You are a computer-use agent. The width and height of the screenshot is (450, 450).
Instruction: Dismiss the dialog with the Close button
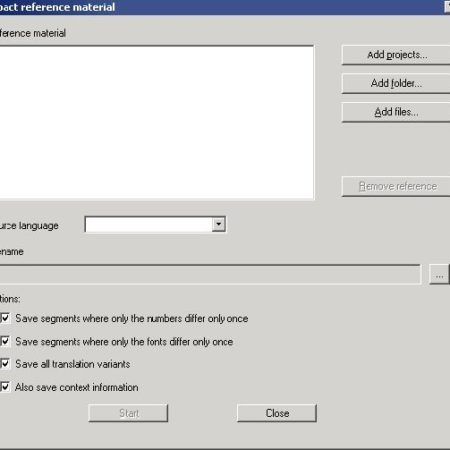[x=277, y=413]
